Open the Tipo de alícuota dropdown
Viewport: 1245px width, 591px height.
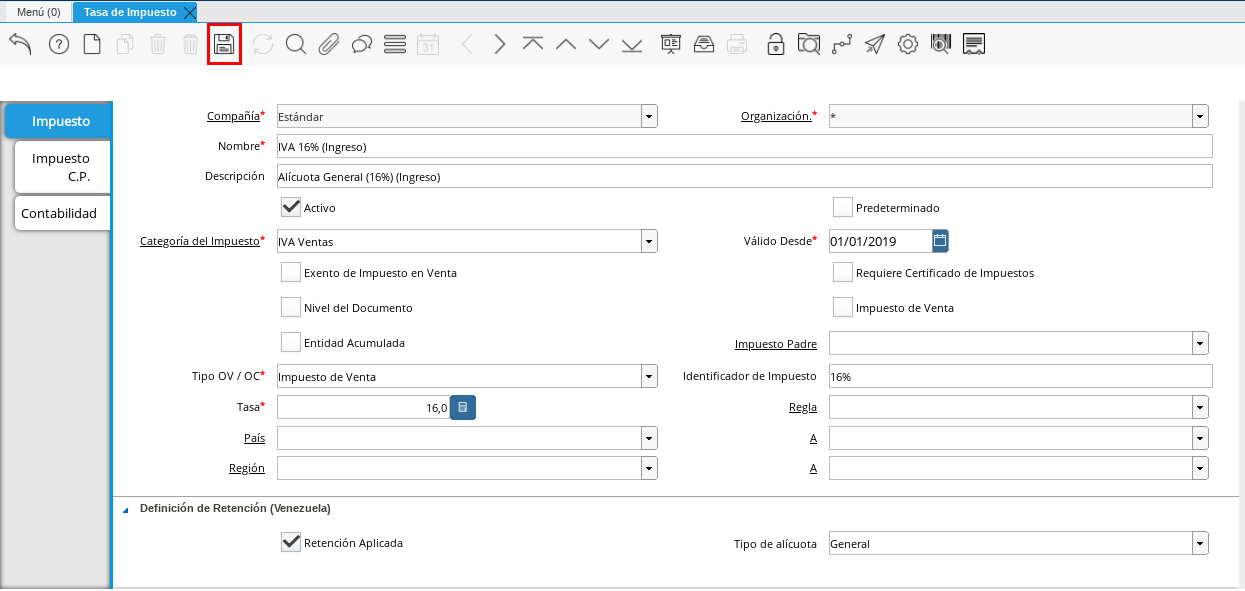click(1200, 544)
